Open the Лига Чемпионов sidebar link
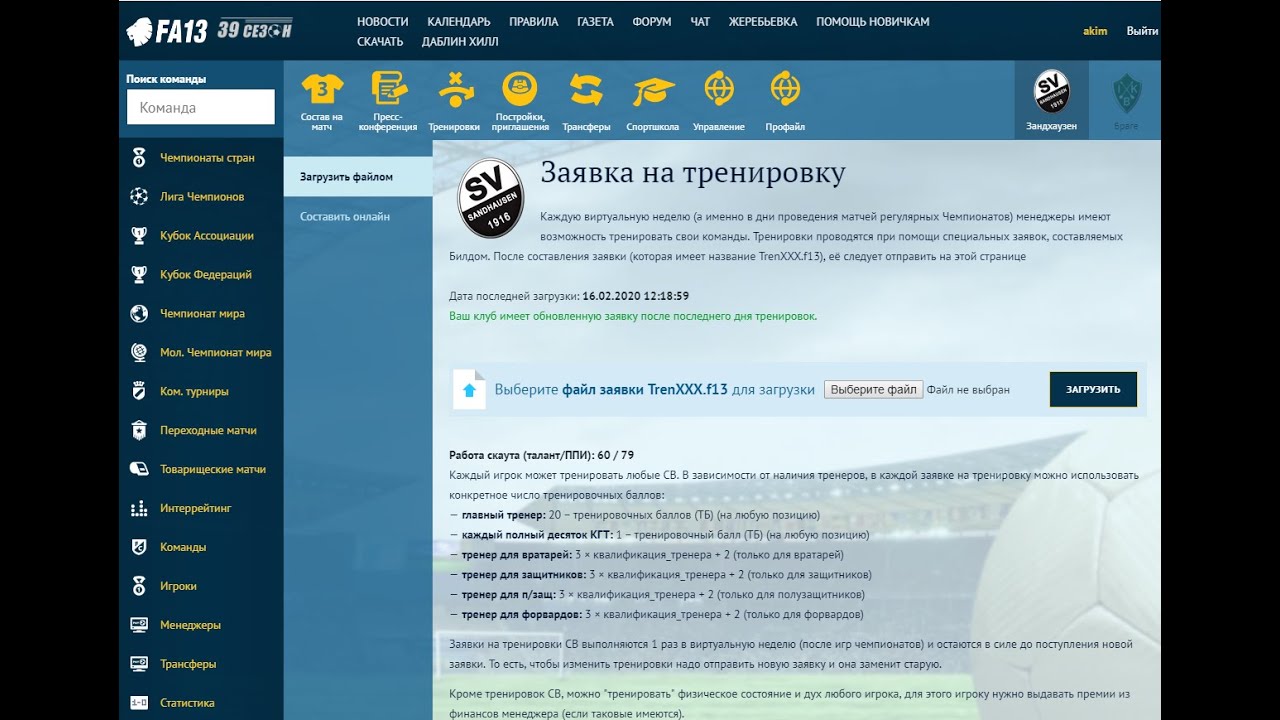 coord(202,197)
